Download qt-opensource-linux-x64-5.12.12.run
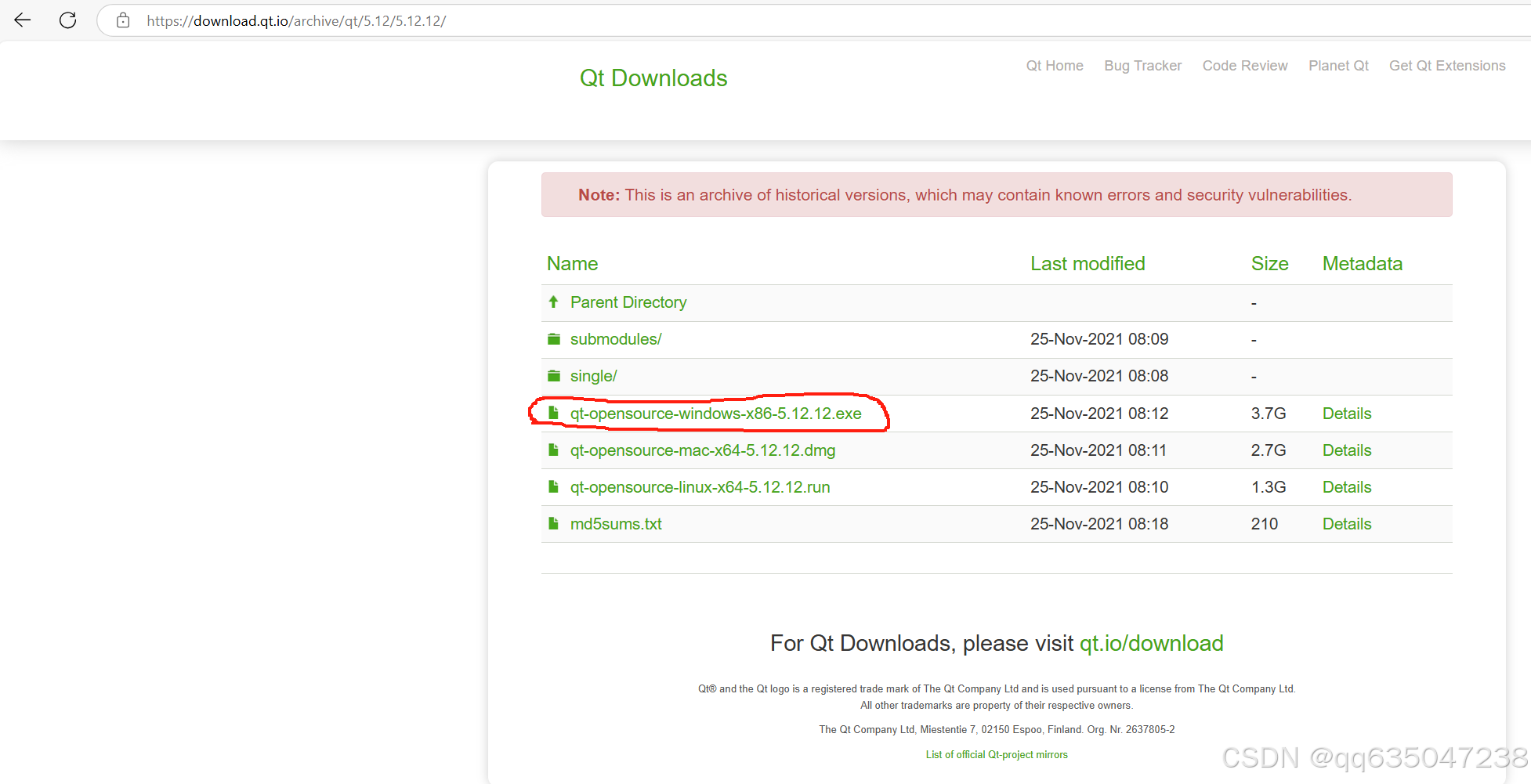1531x784 pixels. point(700,487)
